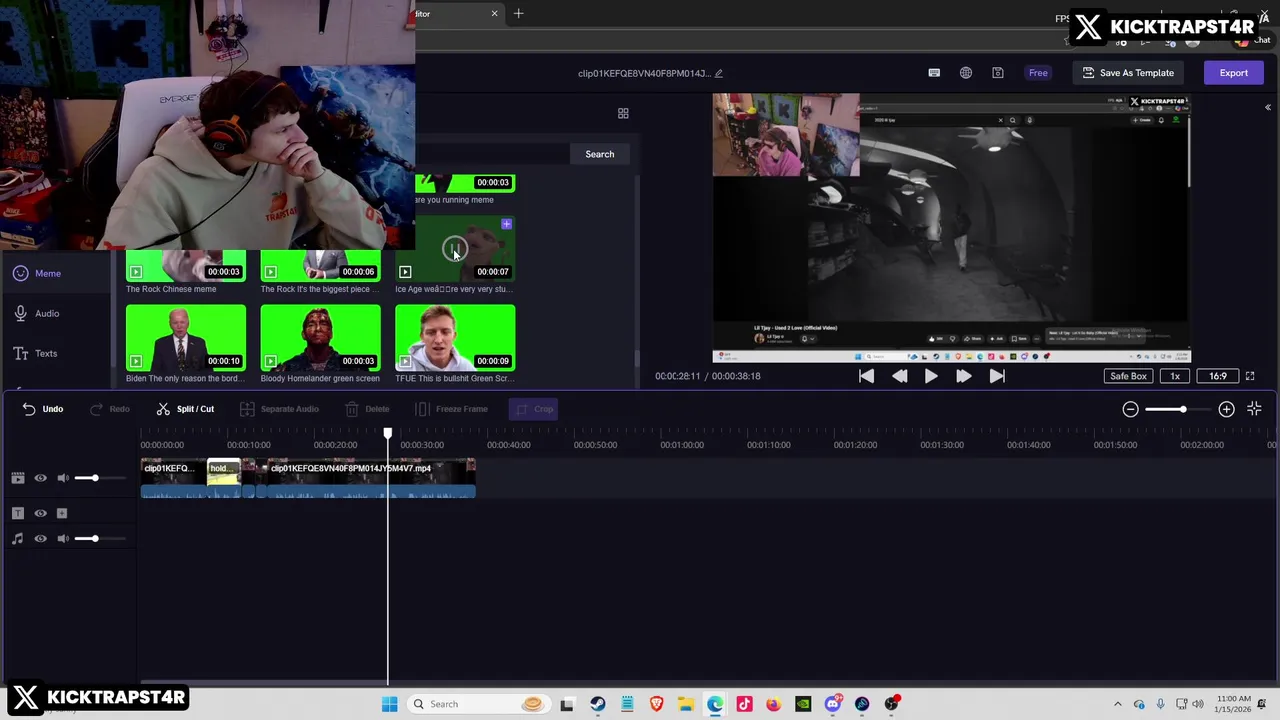Click the music track note icon
This screenshot has width=1280, height=720.
(17, 539)
